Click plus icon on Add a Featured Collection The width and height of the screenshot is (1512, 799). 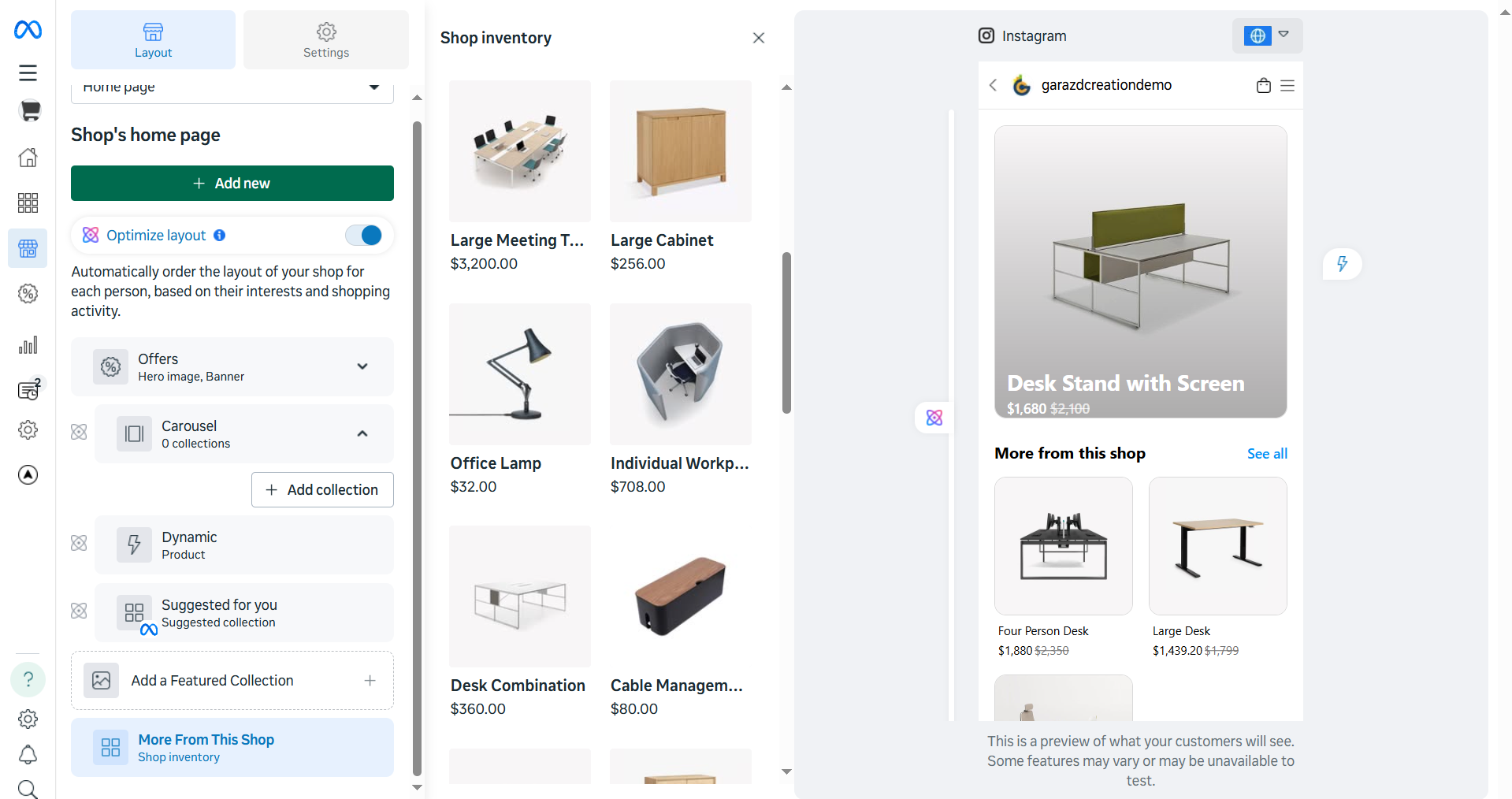click(x=370, y=680)
